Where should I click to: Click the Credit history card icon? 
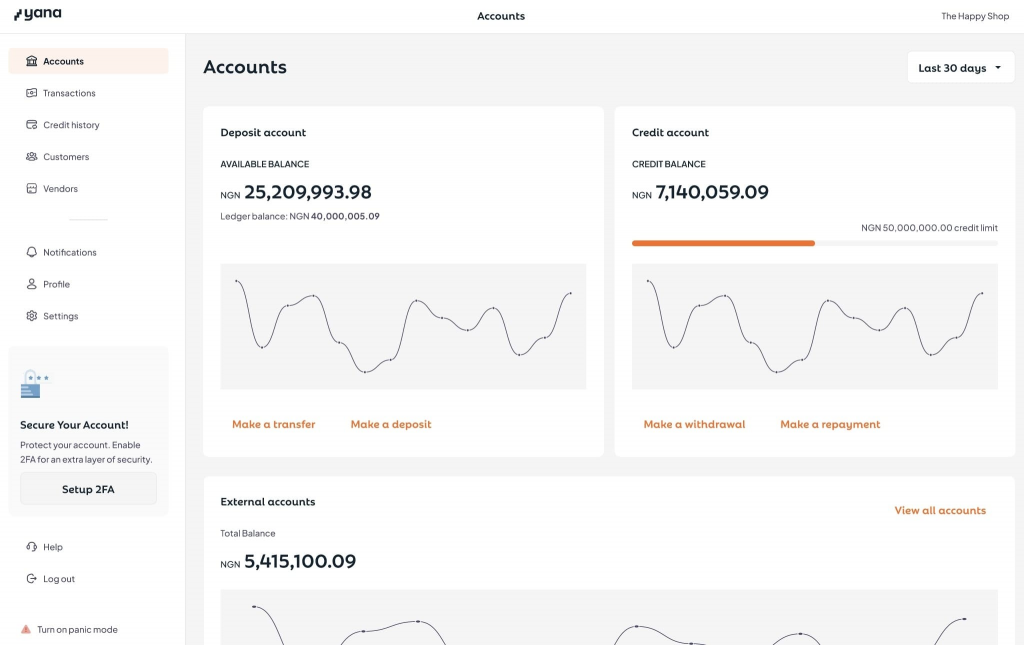click(32, 125)
